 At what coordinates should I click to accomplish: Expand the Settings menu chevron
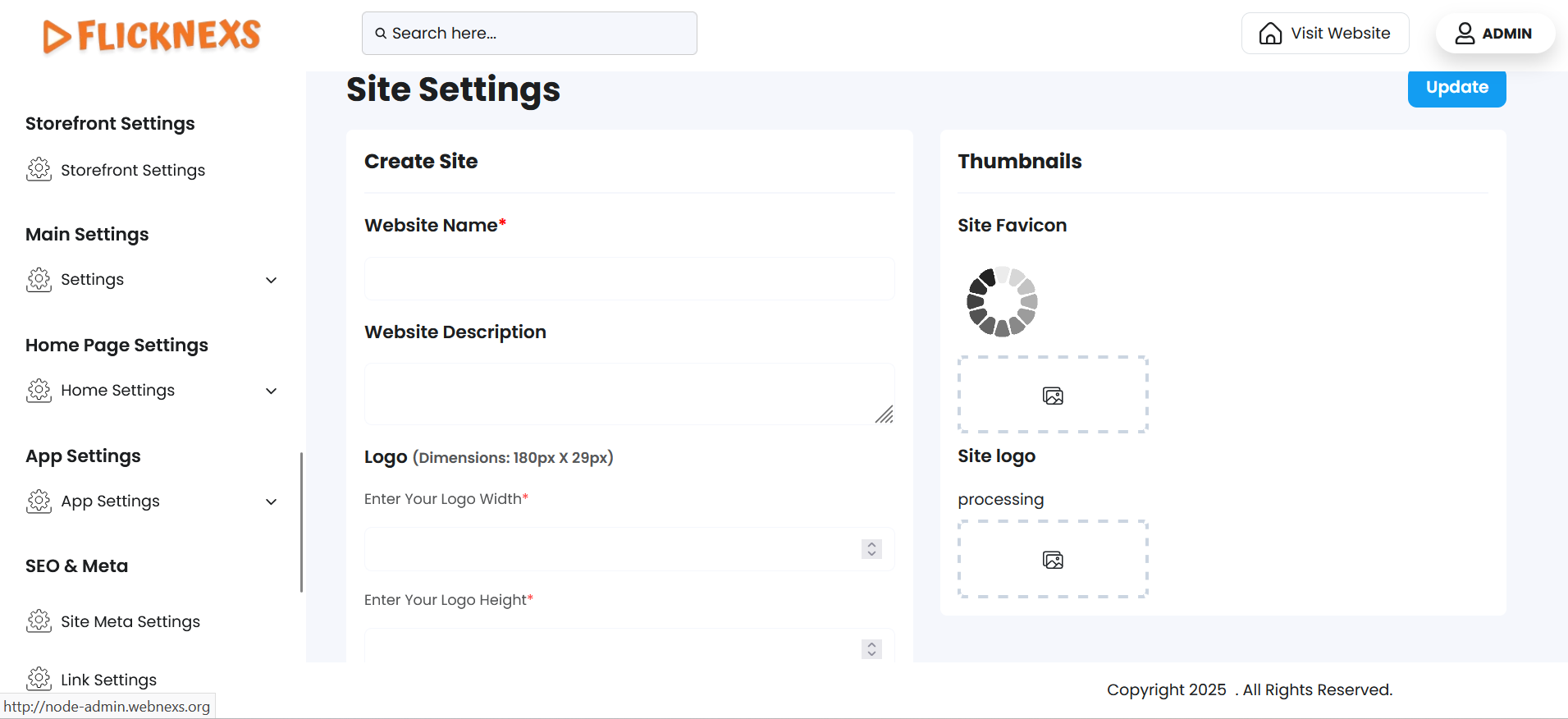(272, 280)
